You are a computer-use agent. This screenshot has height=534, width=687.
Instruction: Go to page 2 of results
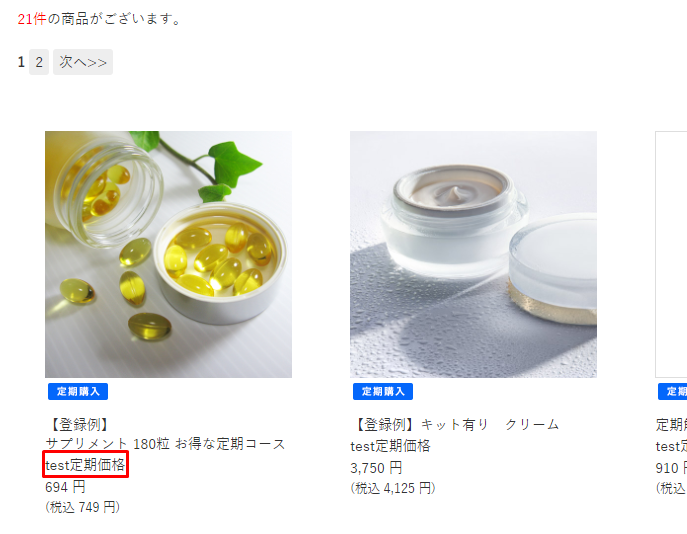click(x=39, y=62)
